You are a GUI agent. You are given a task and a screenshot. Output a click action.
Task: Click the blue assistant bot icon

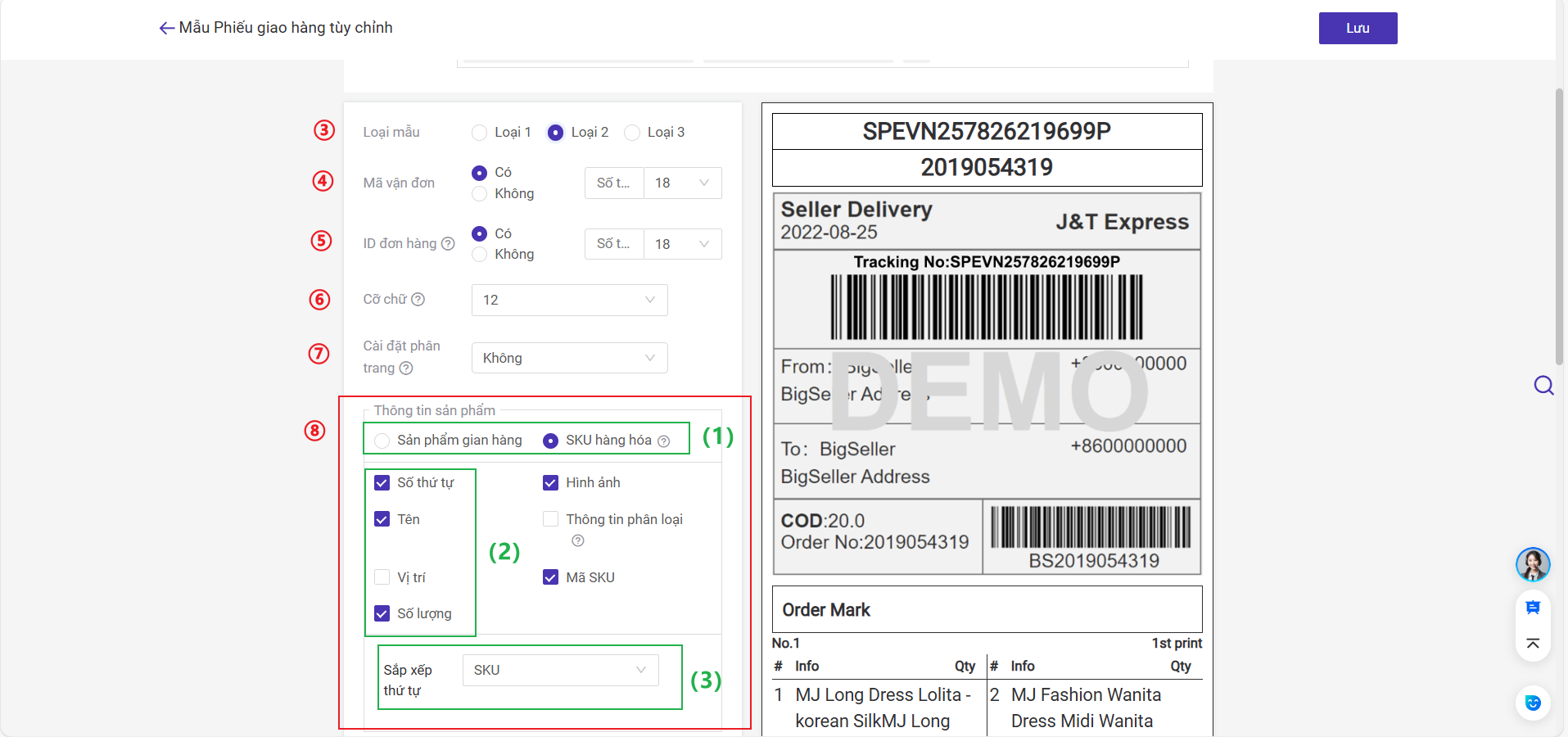[x=1533, y=703]
